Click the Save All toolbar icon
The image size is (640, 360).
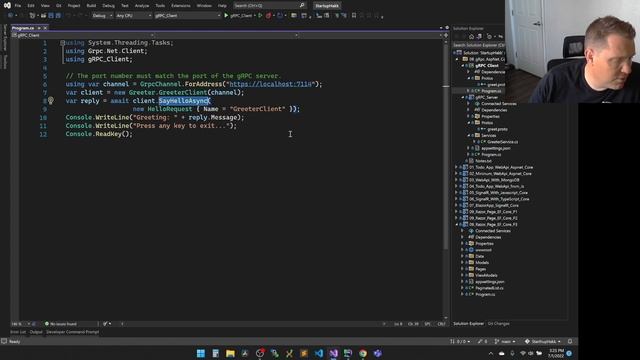[x=58, y=16]
